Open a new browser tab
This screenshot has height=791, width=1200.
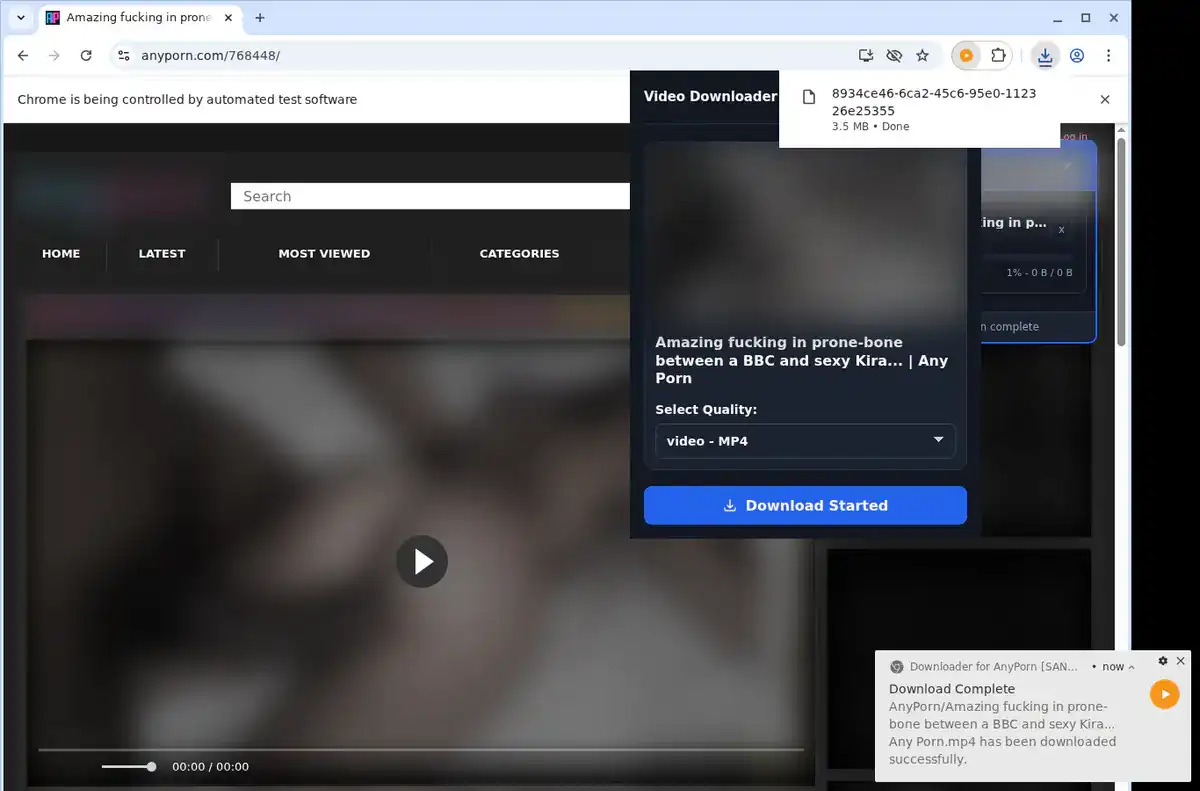(x=260, y=18)
